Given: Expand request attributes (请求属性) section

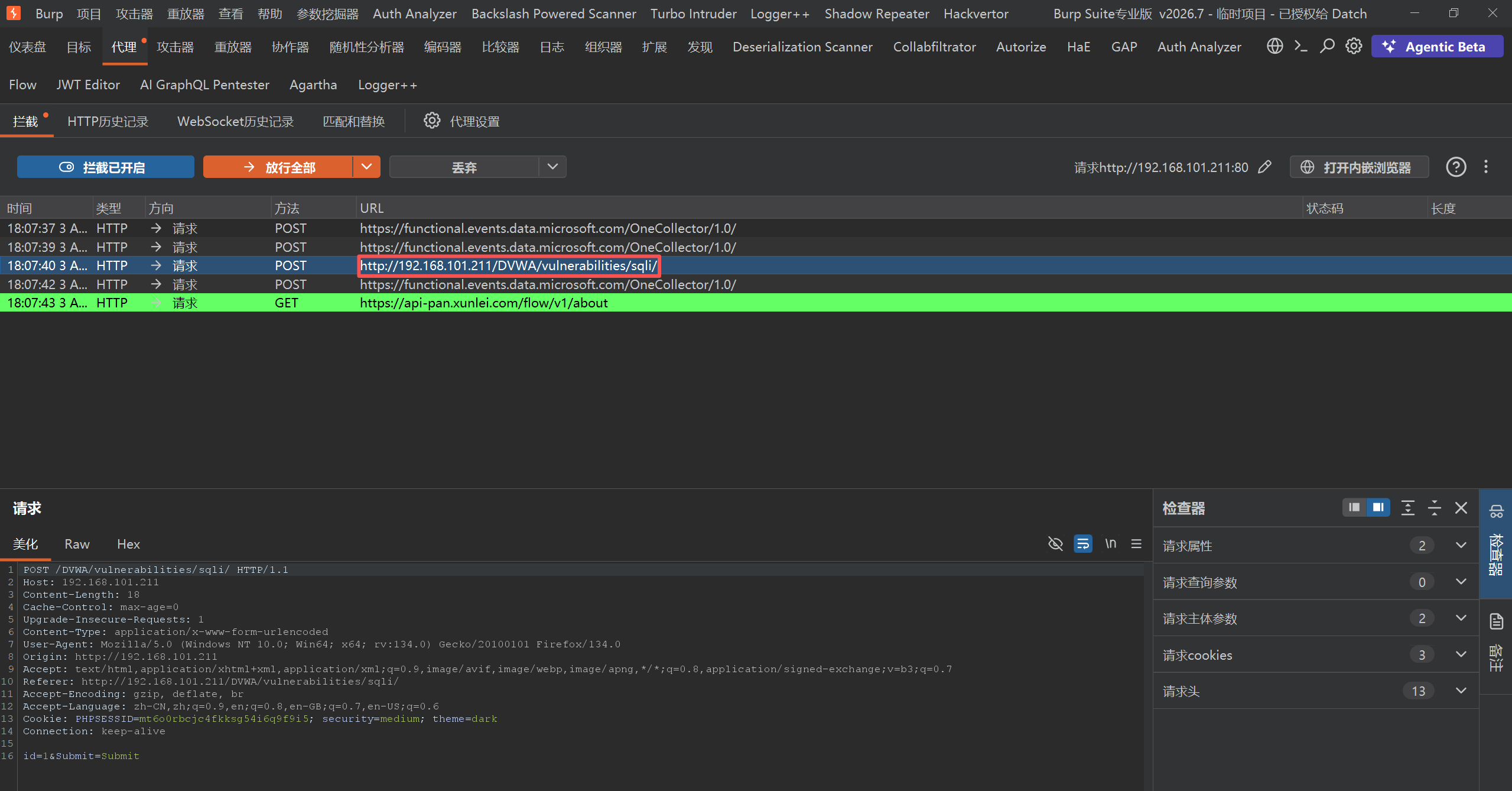Looking at the screenshot, I should pyautogui.click(x=1316, y=545).
